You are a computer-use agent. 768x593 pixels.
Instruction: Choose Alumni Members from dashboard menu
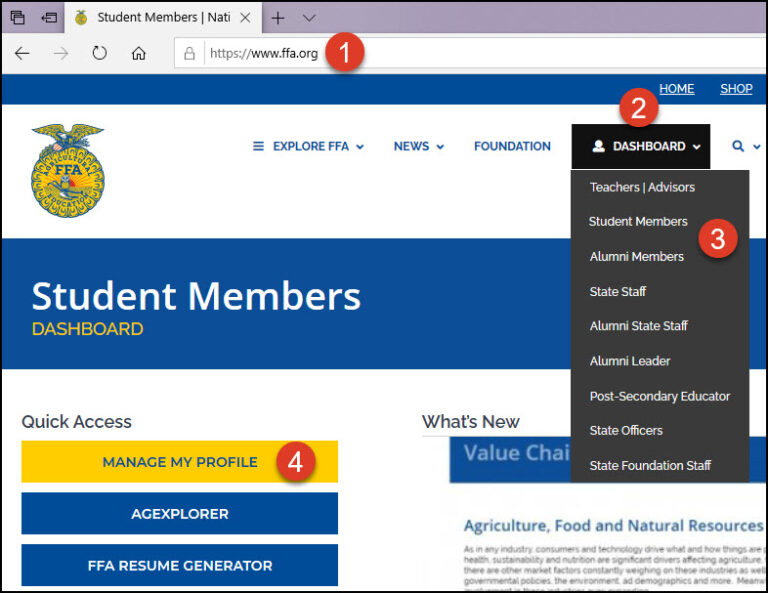click(x=637, y=257)
